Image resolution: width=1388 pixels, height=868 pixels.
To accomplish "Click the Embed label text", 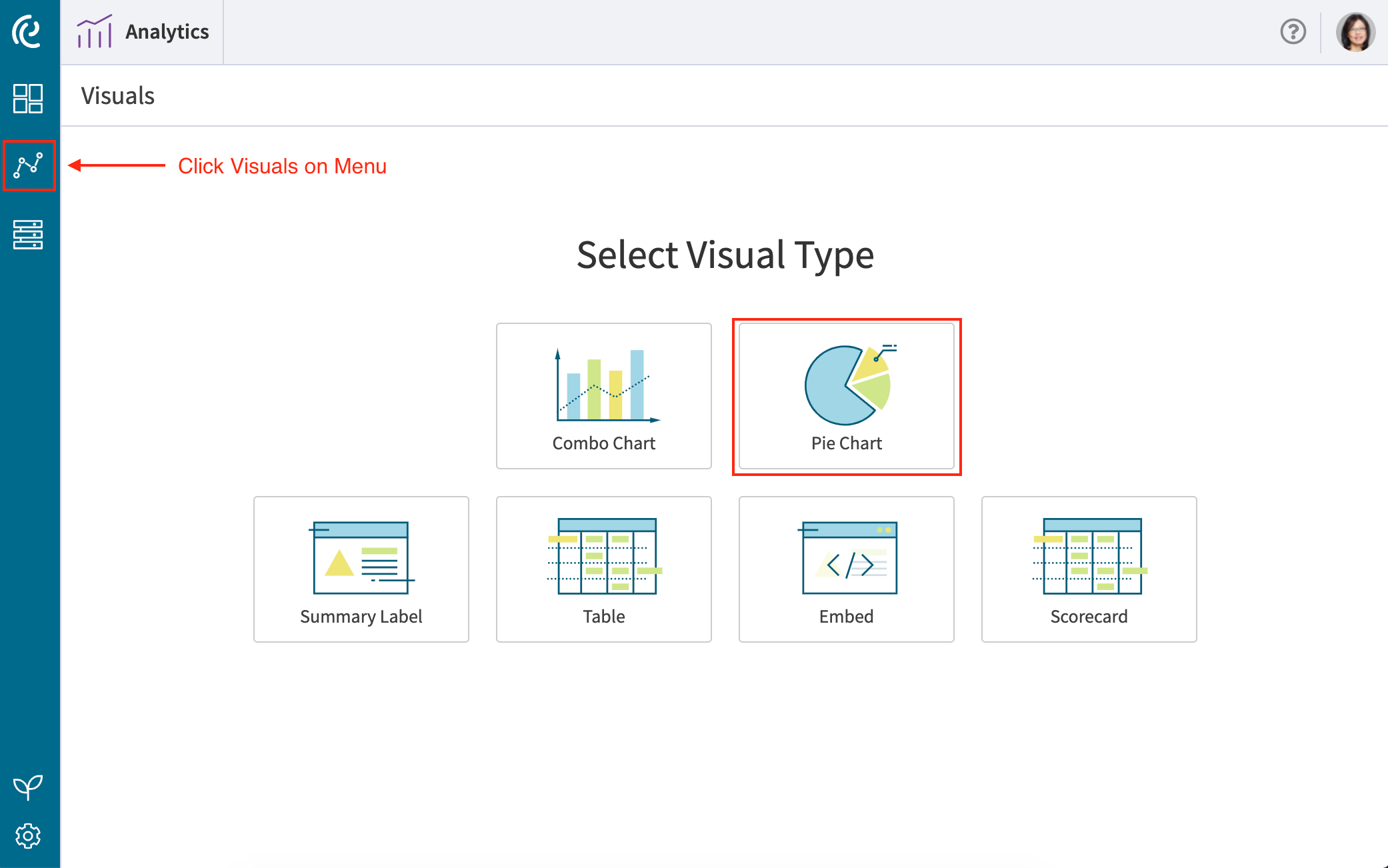I will point(846,616).
